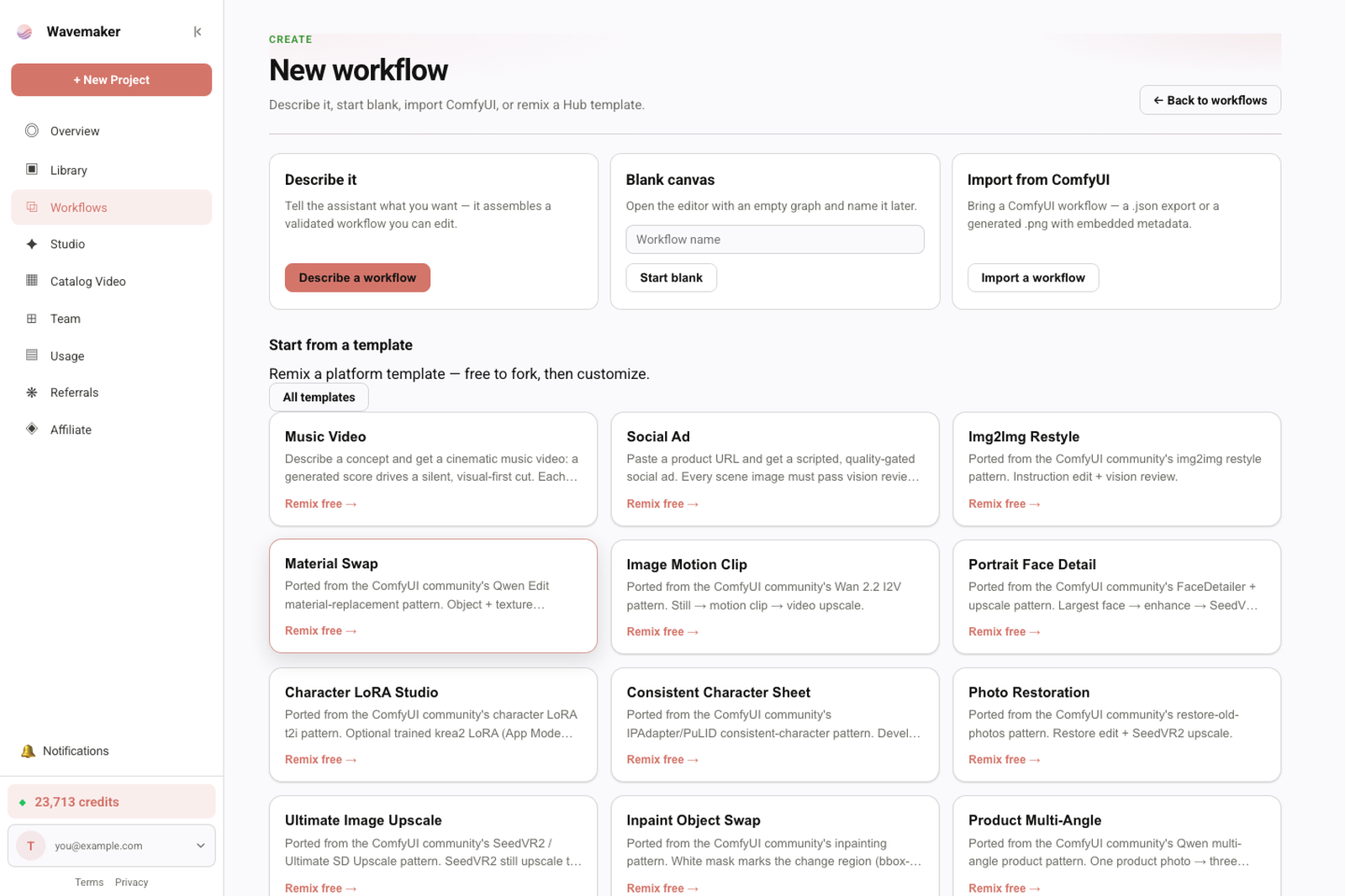Click the Describe a workflow button
Screen dimensions: 1345x896
tap(357, 277)
